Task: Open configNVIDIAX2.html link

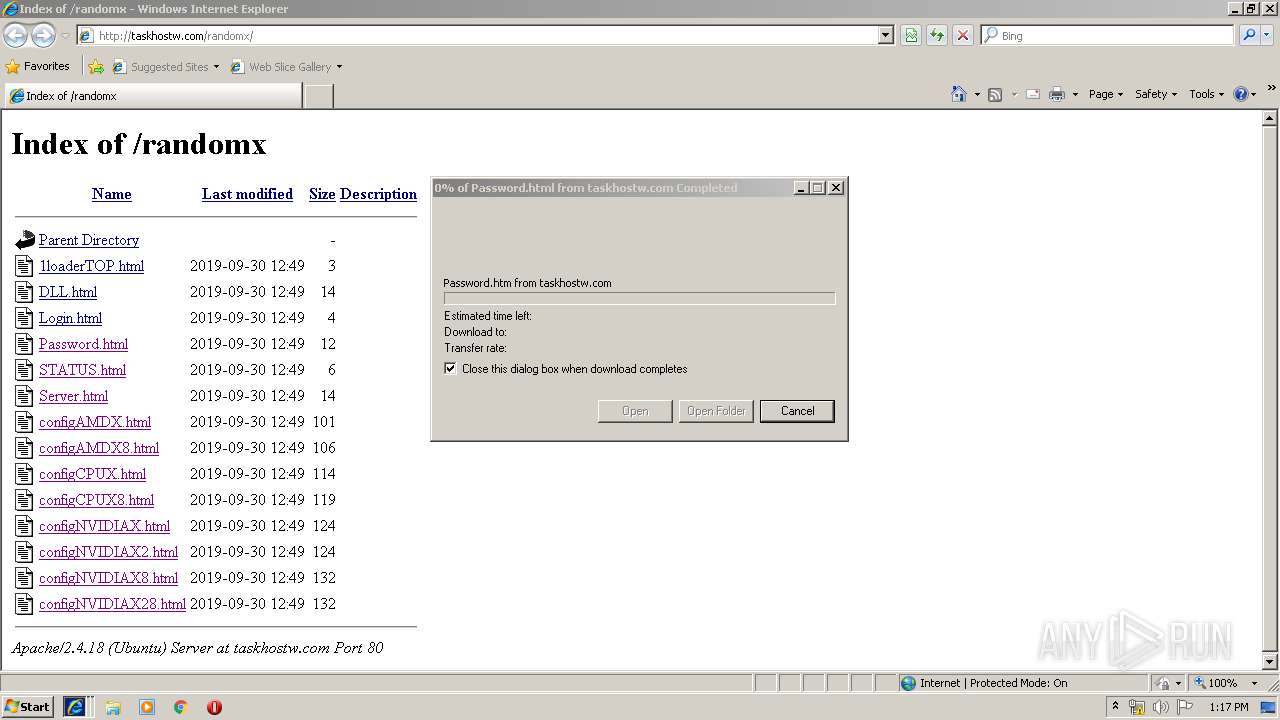Action: 108,552
